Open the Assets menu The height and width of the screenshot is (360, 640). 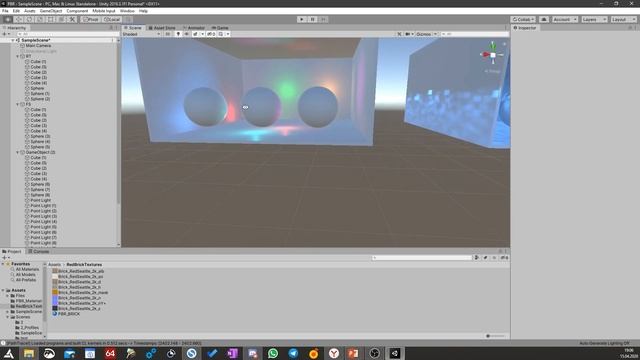pyautogui.click(x=29, y=11)
